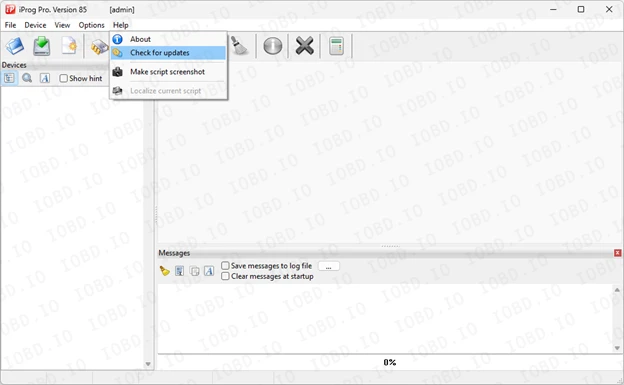Select Make script screenshot menu item
This screenshot has width=624, height=385.
coord(168,72)
